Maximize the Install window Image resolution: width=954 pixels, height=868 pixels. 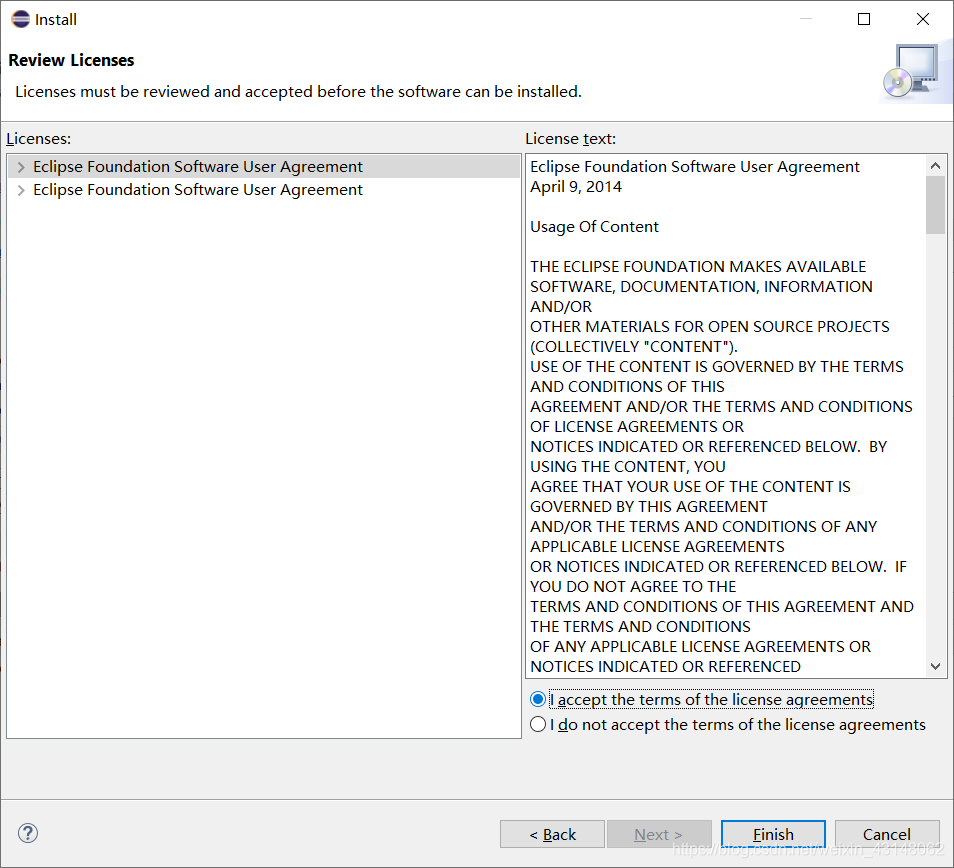864,19
